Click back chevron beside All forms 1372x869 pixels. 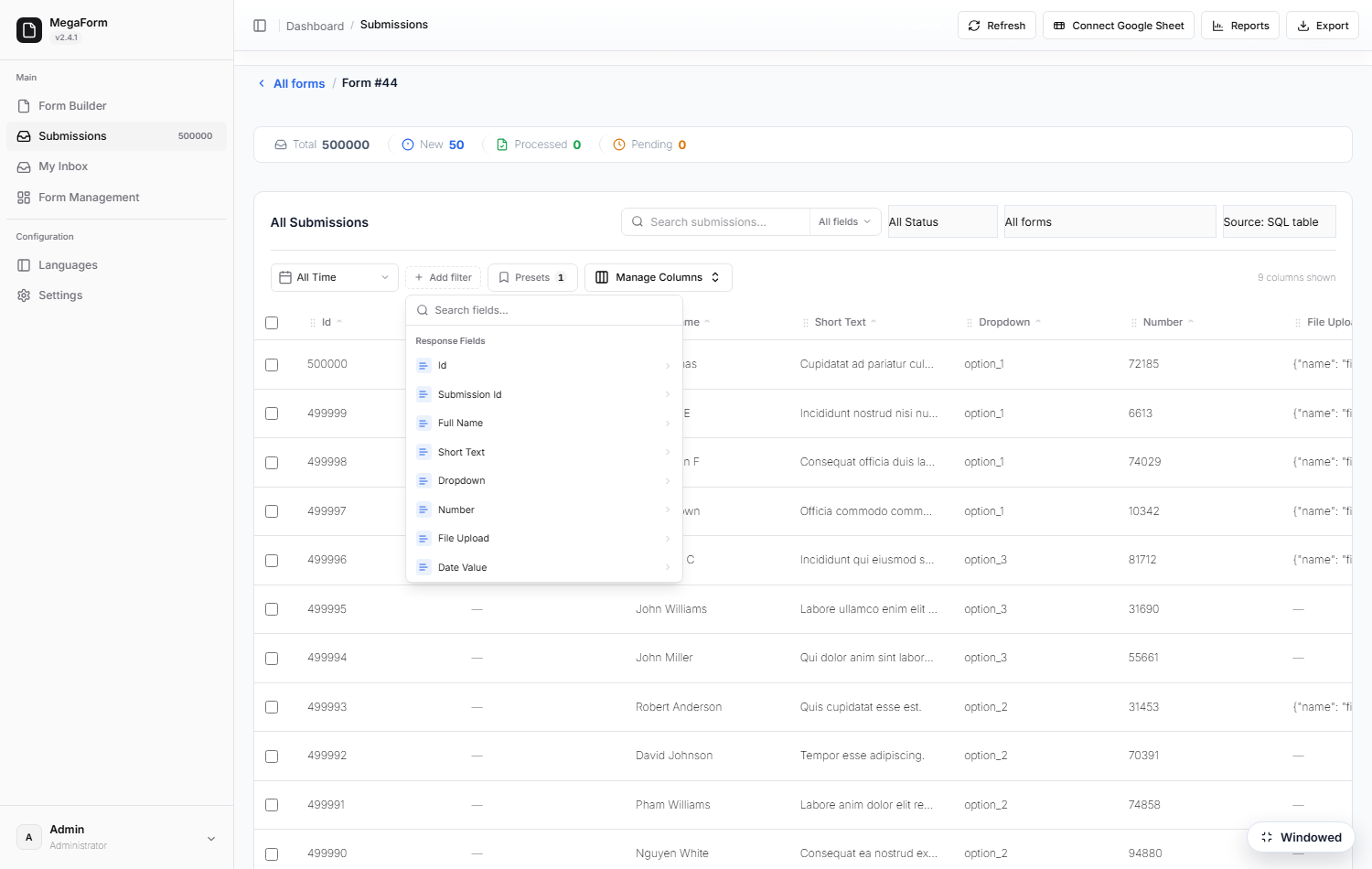262,83
